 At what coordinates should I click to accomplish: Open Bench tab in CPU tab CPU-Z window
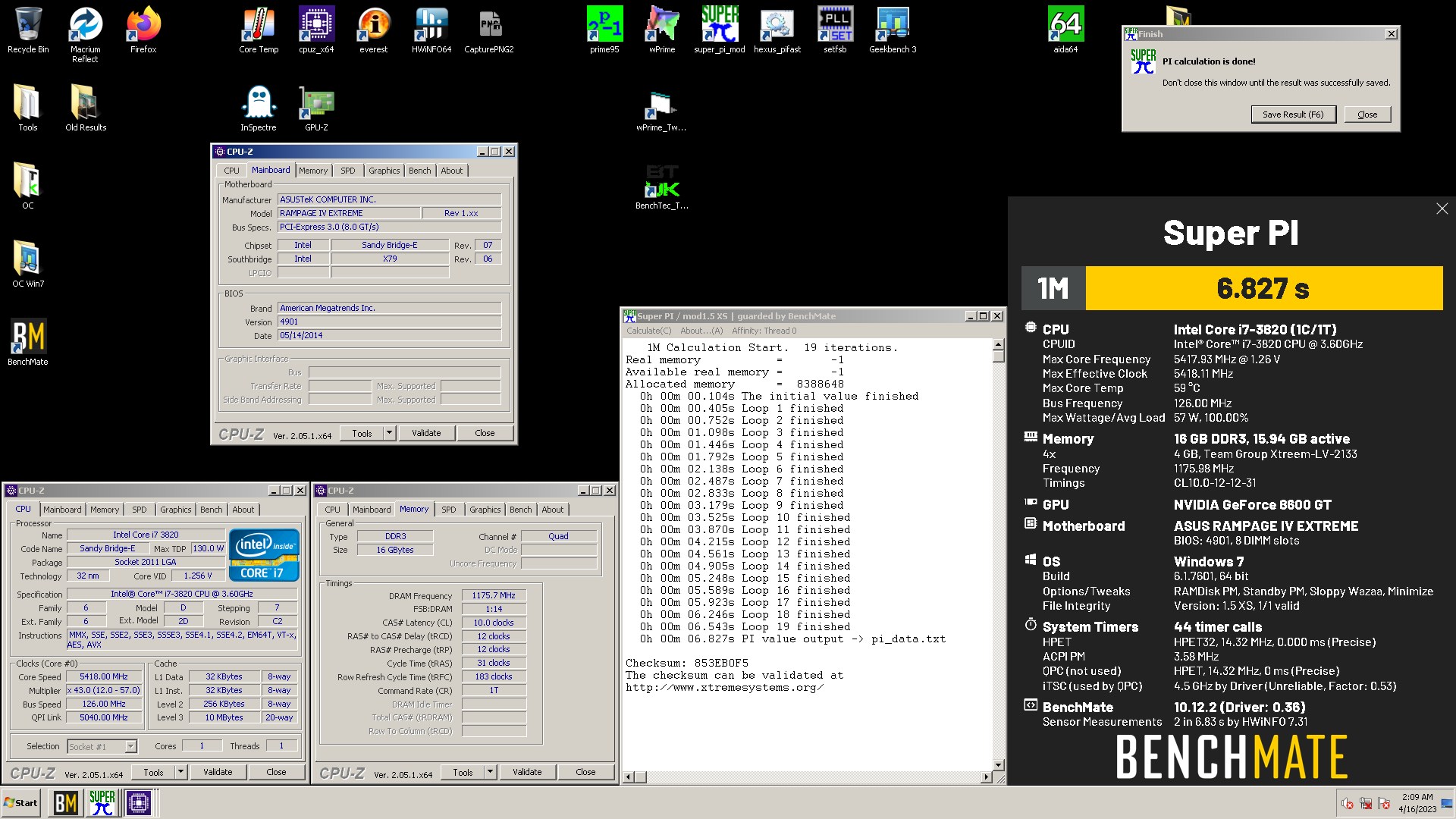point(212,510)
